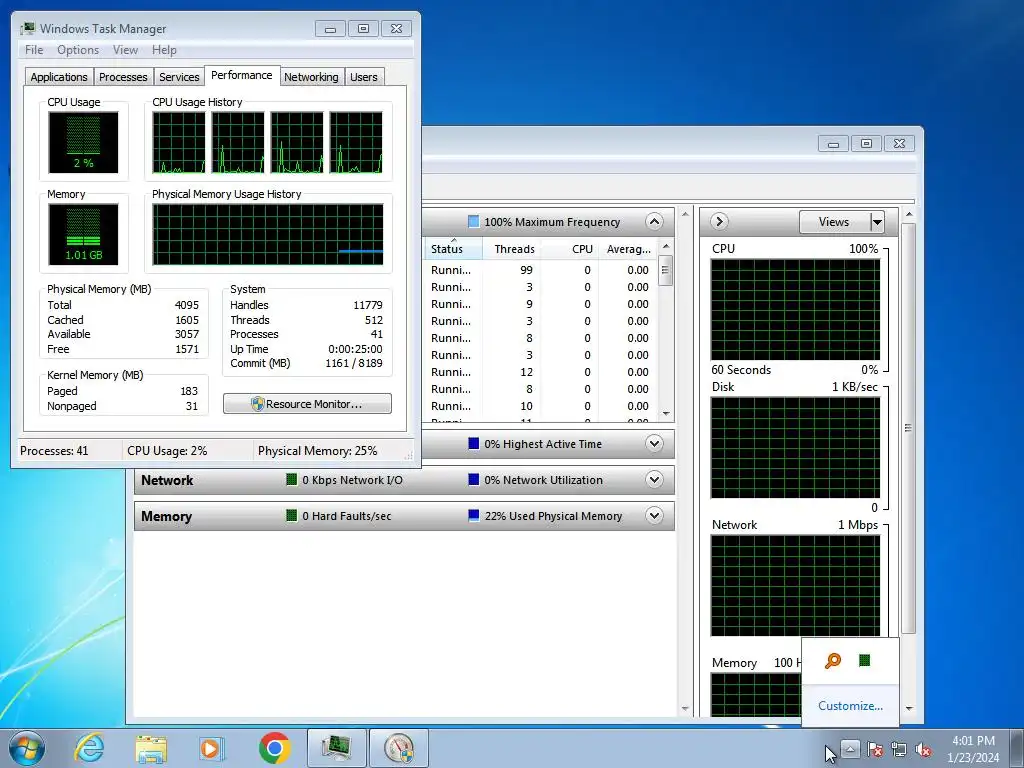1024x768 pixels.
Task: Switch to the Processes tab
Action: coord(123,77)
